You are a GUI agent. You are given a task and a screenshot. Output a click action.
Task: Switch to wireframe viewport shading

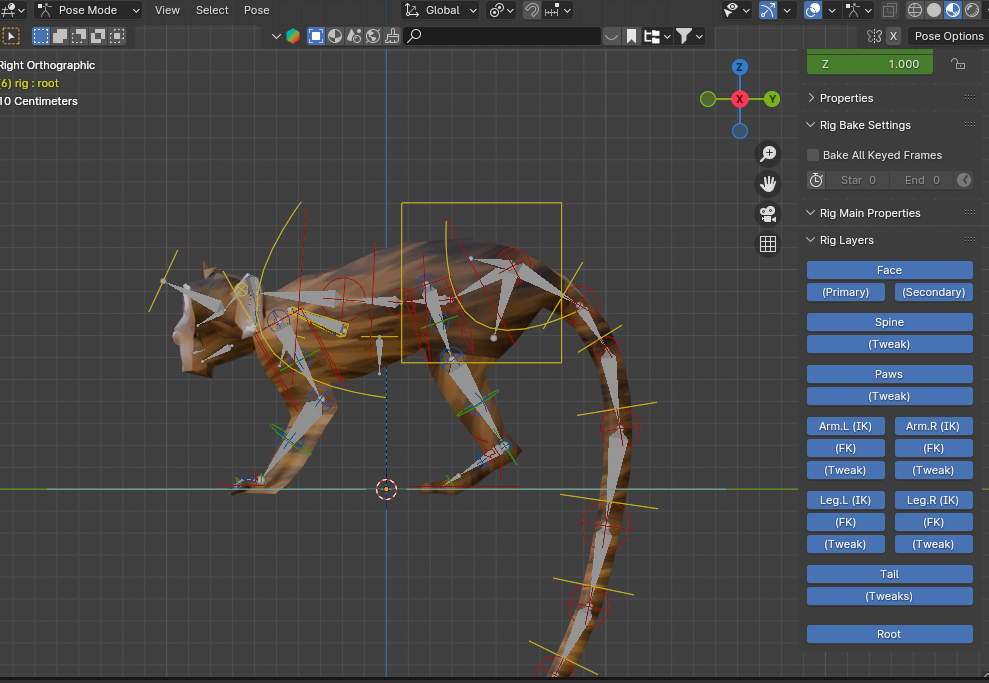913,10
